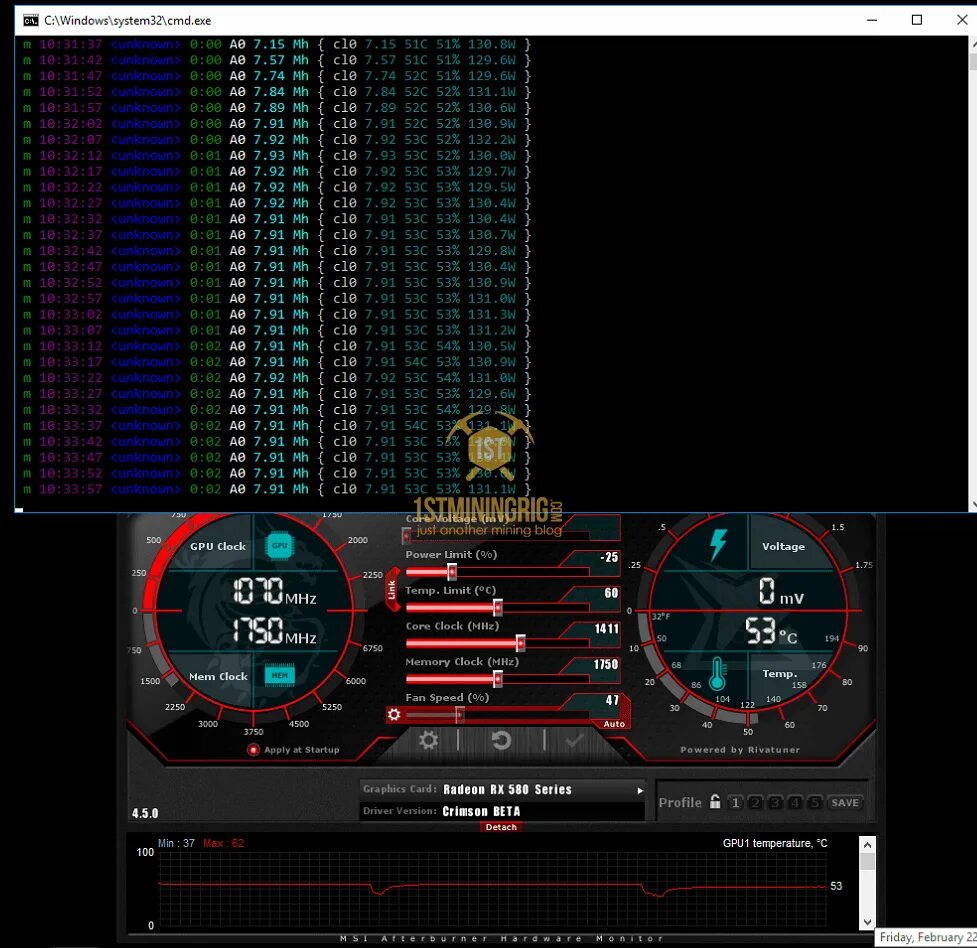Open Afterburner settings gear
Viewport: 977px width, 948px height.
[x=428, y=740]
